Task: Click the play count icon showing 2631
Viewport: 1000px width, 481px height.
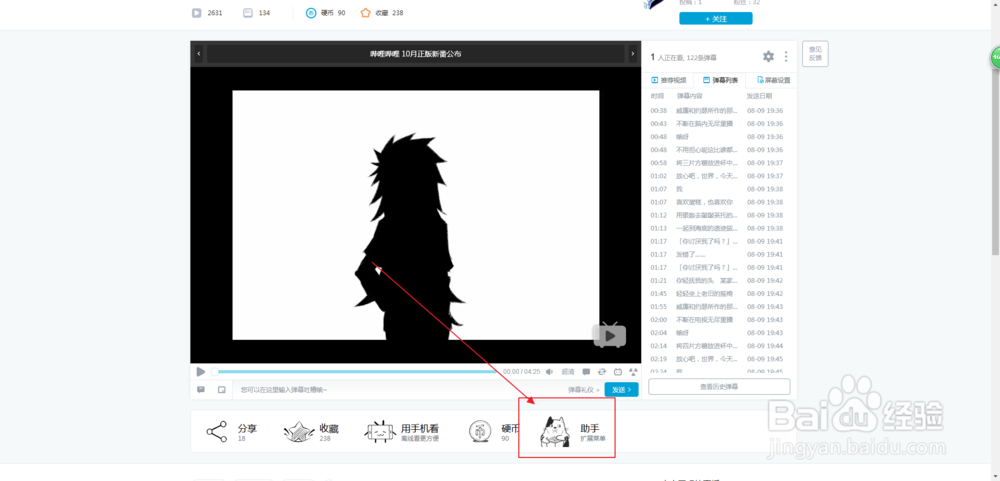Action: tap(196, 13)
